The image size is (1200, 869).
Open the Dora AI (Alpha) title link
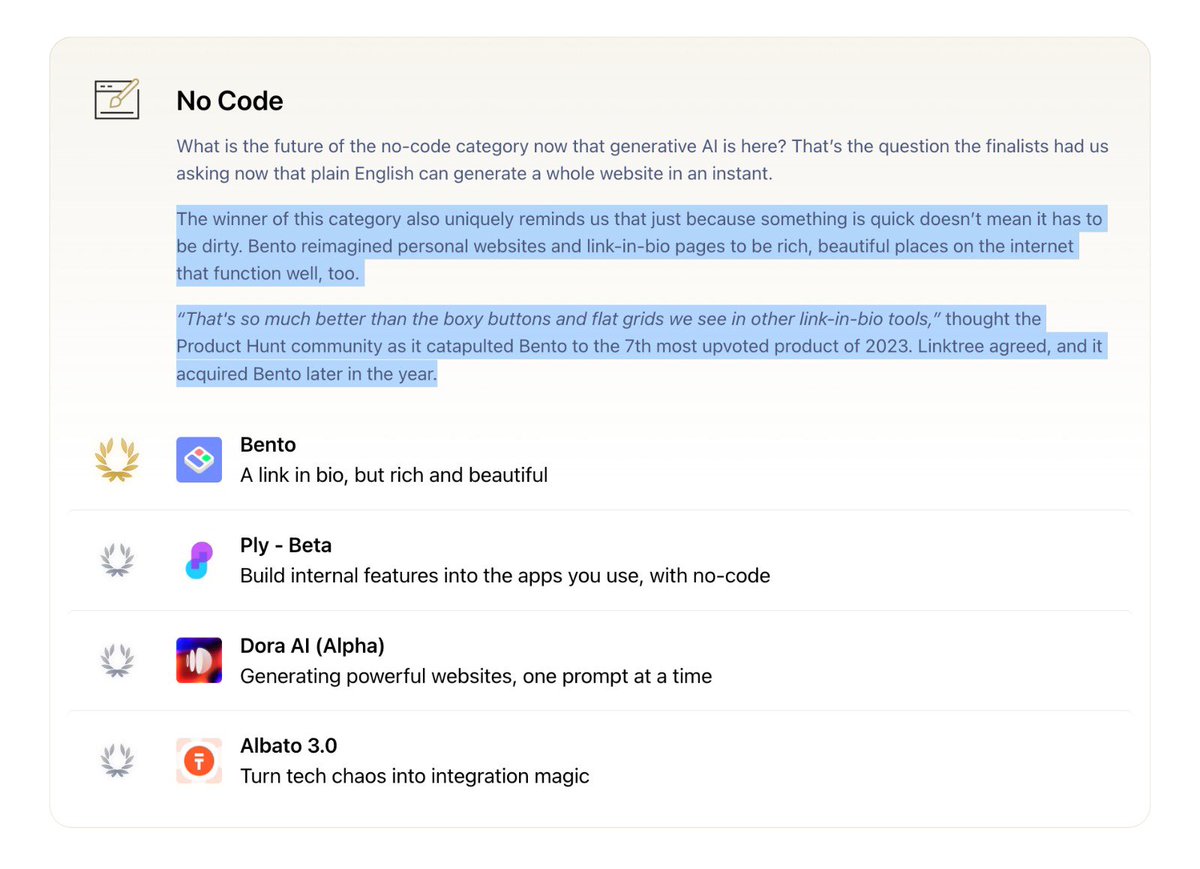click(x=312, y=645)
